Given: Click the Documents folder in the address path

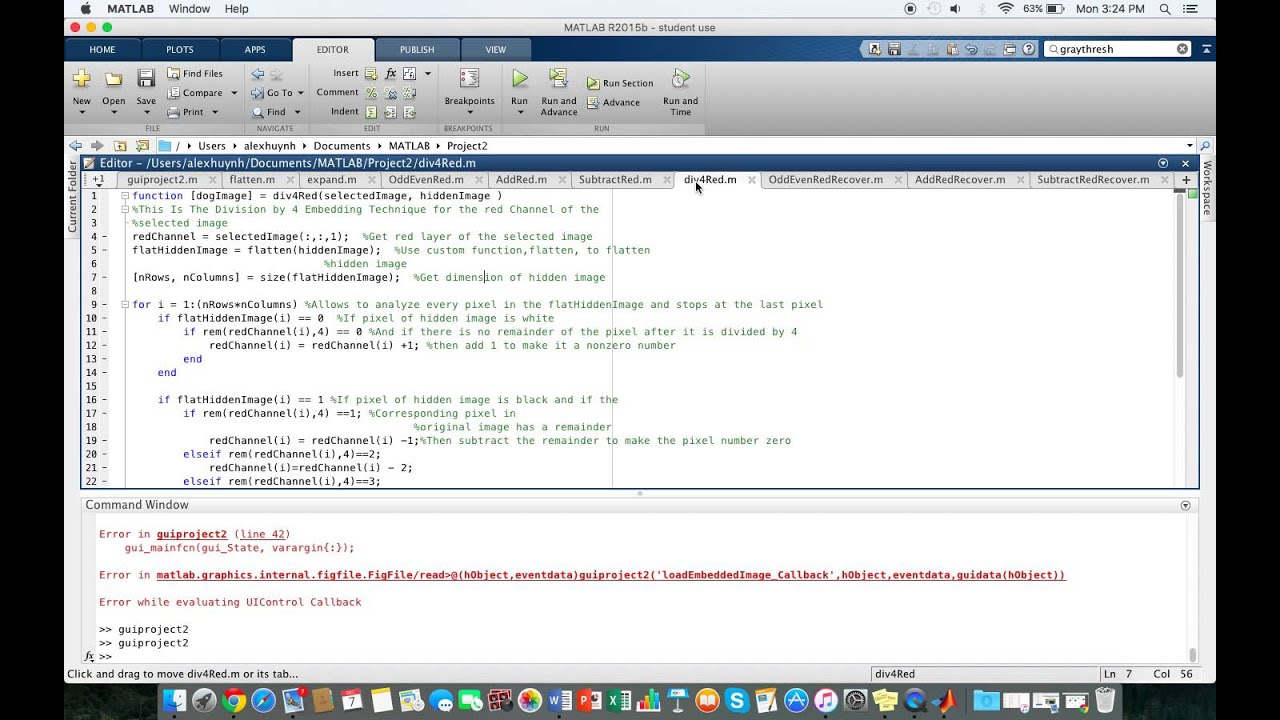Looking at the screenshot, I should (x=342, y=146).
